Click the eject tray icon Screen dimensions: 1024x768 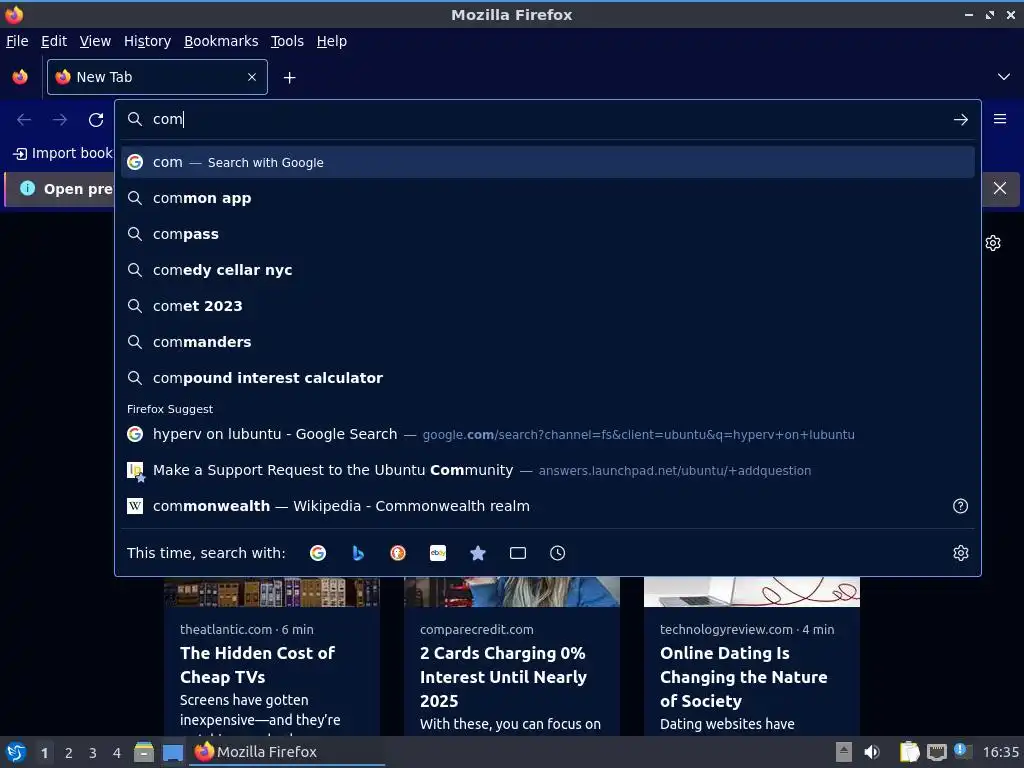(844, 752)
